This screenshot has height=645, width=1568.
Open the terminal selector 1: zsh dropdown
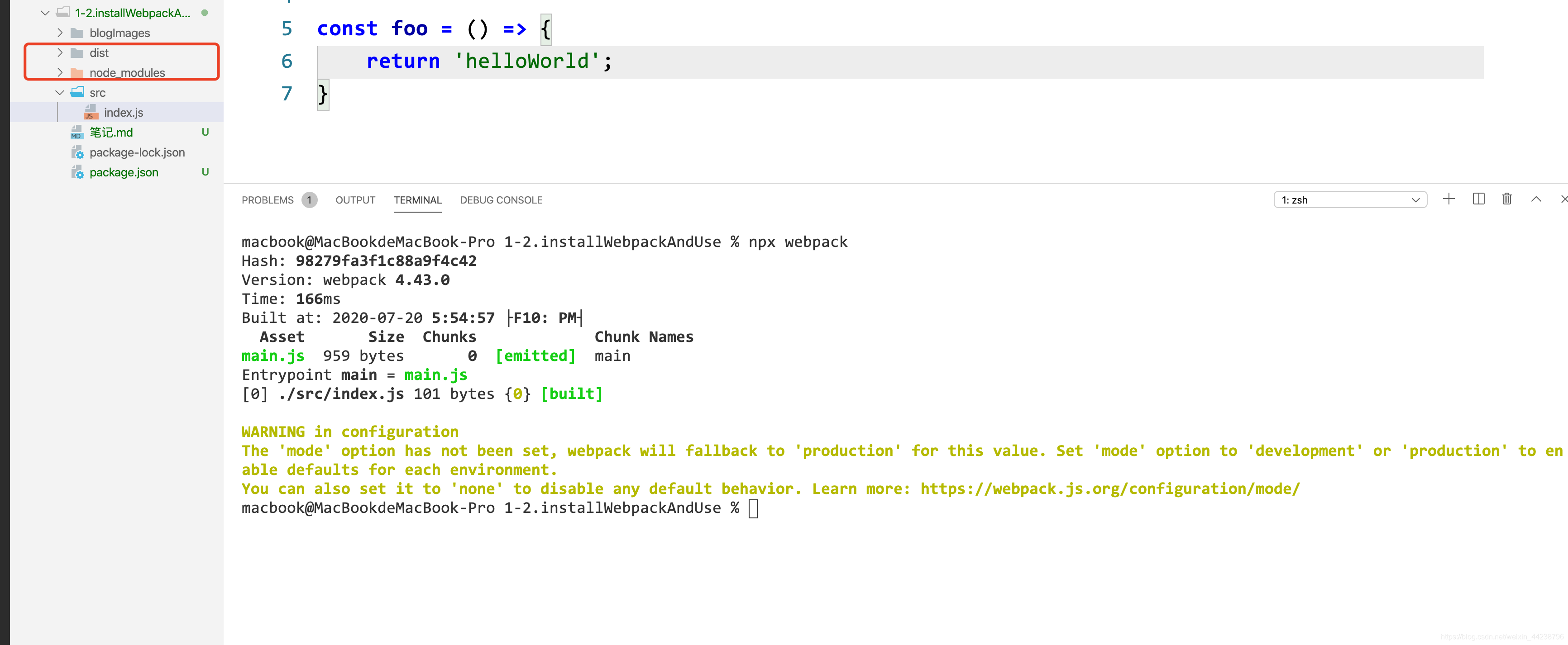point(1350,199)
